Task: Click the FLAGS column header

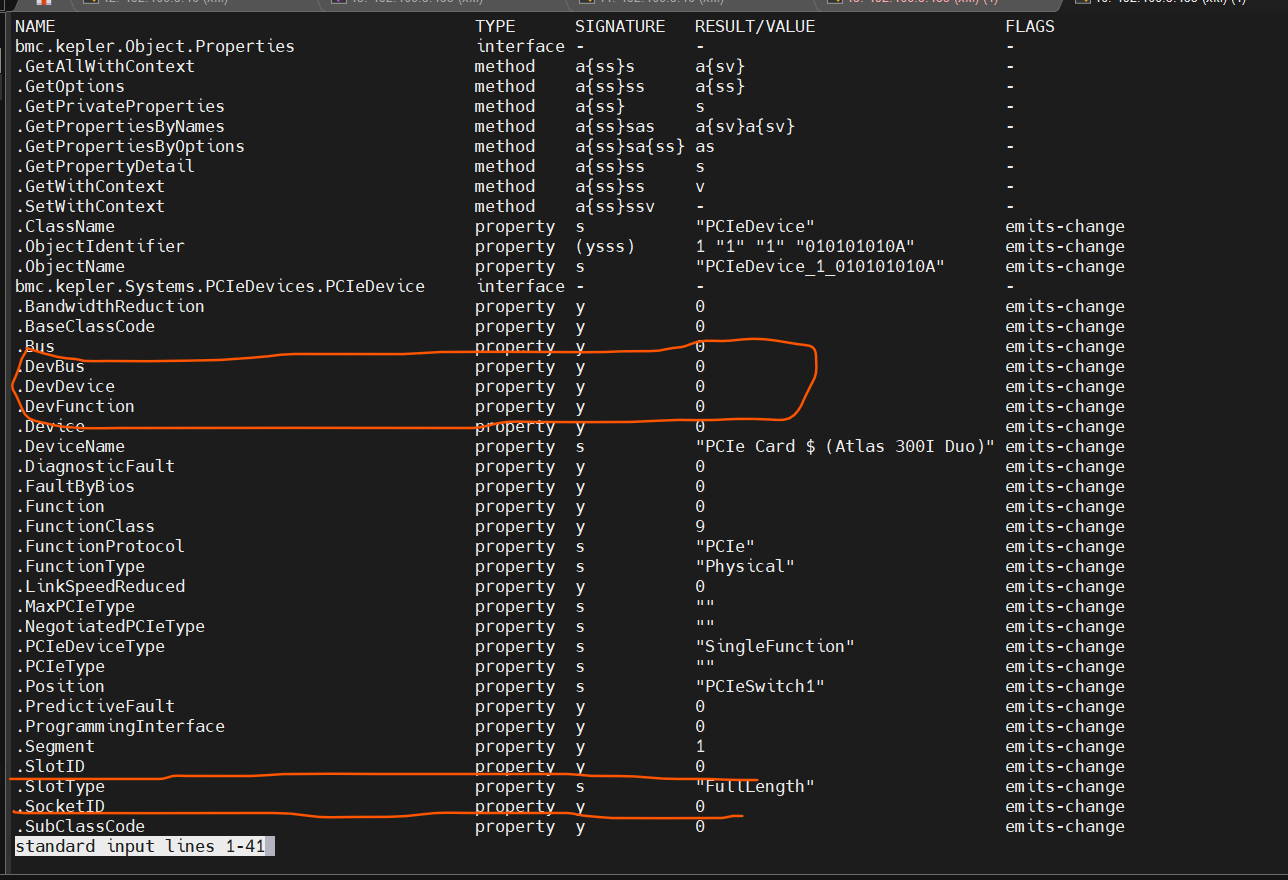Action: 1030,27
